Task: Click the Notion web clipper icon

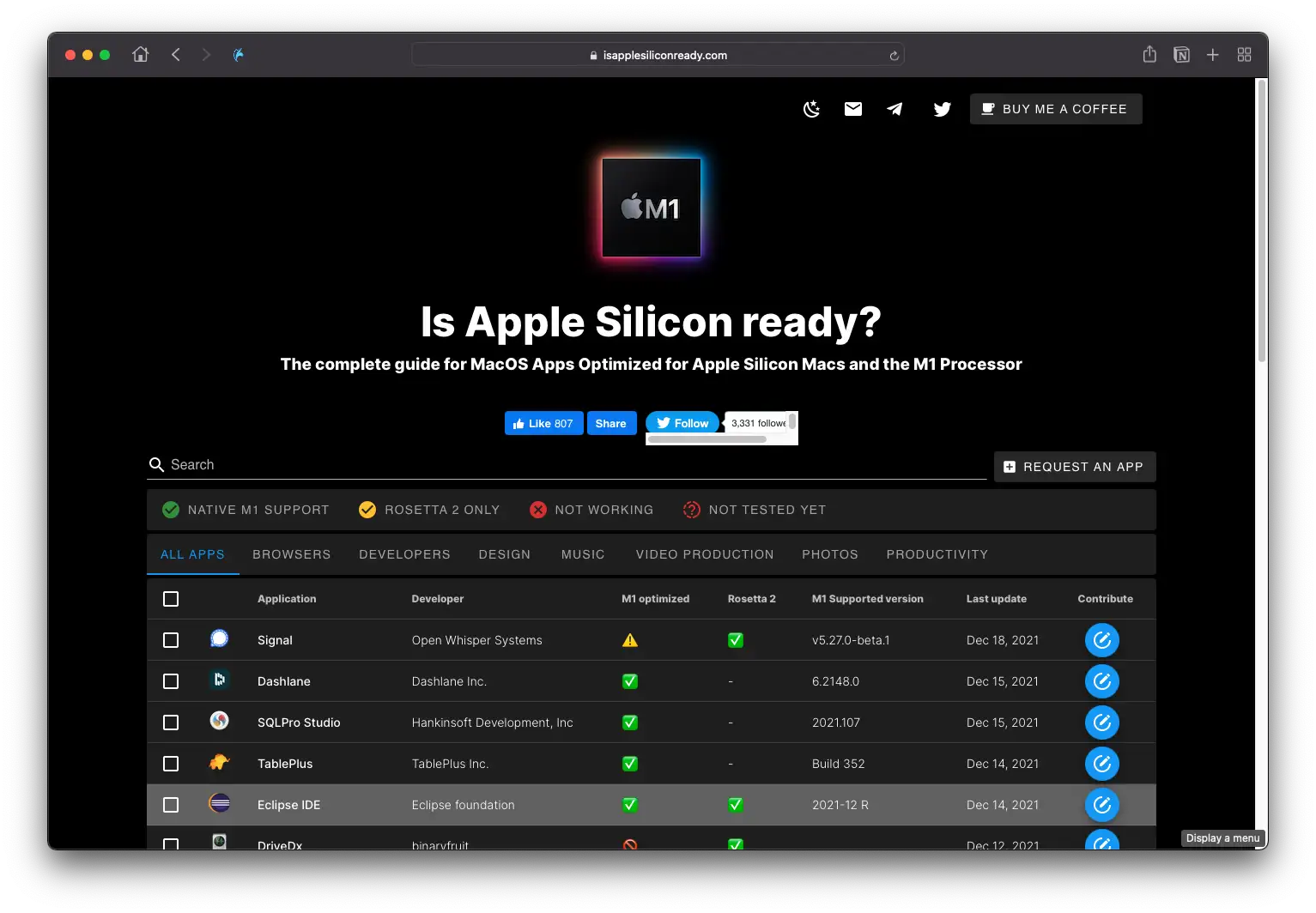Action: (x=1181, y=55)
